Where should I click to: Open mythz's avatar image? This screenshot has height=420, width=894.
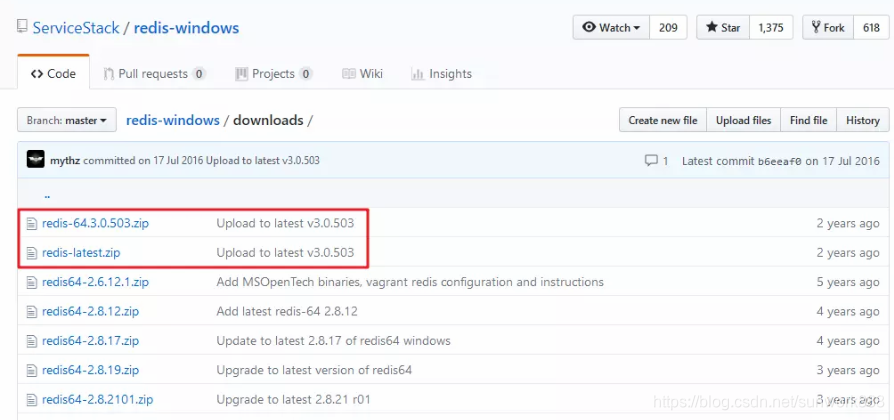click(35, 160)
